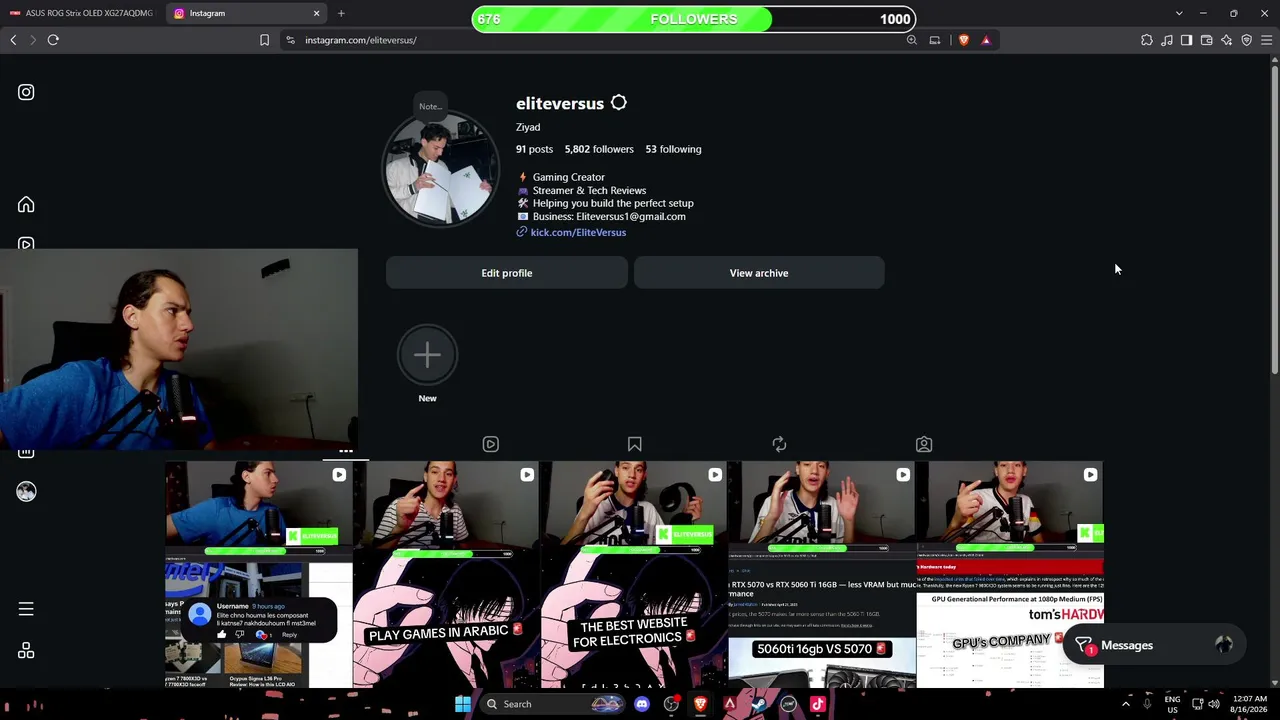Open the Brave Wallet icon
Screen dimensions: 1280x720
(x=1206, y=40)
